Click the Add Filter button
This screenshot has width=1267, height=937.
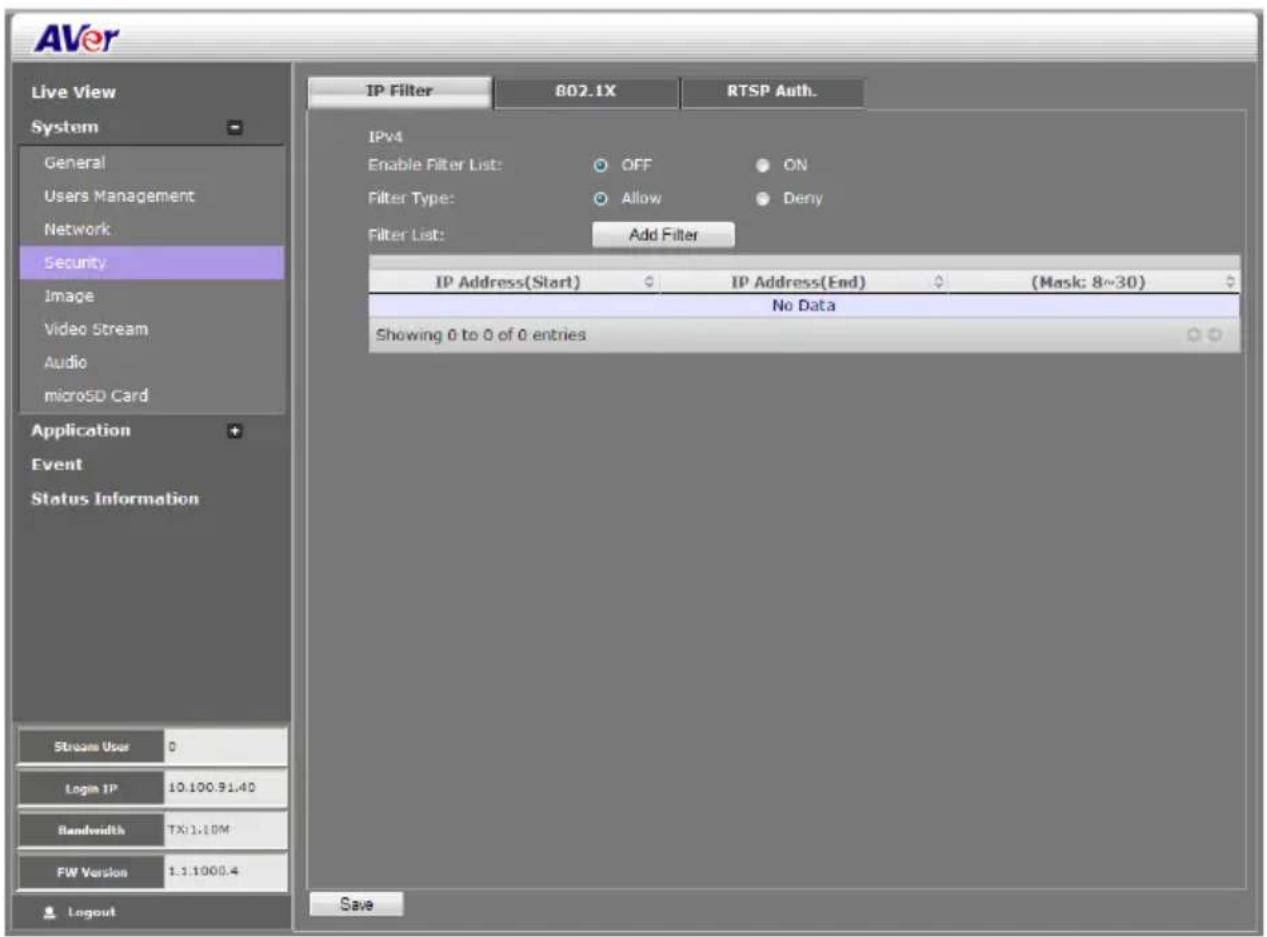point(663,235)
